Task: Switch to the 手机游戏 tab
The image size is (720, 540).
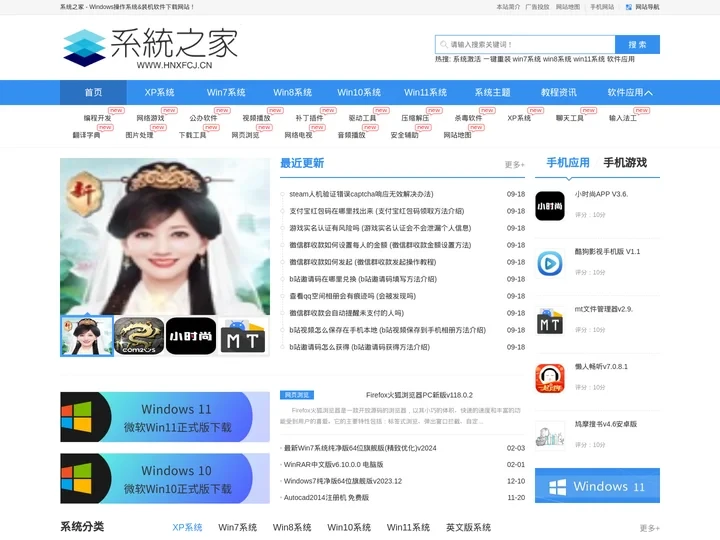Action: (625, 163)
